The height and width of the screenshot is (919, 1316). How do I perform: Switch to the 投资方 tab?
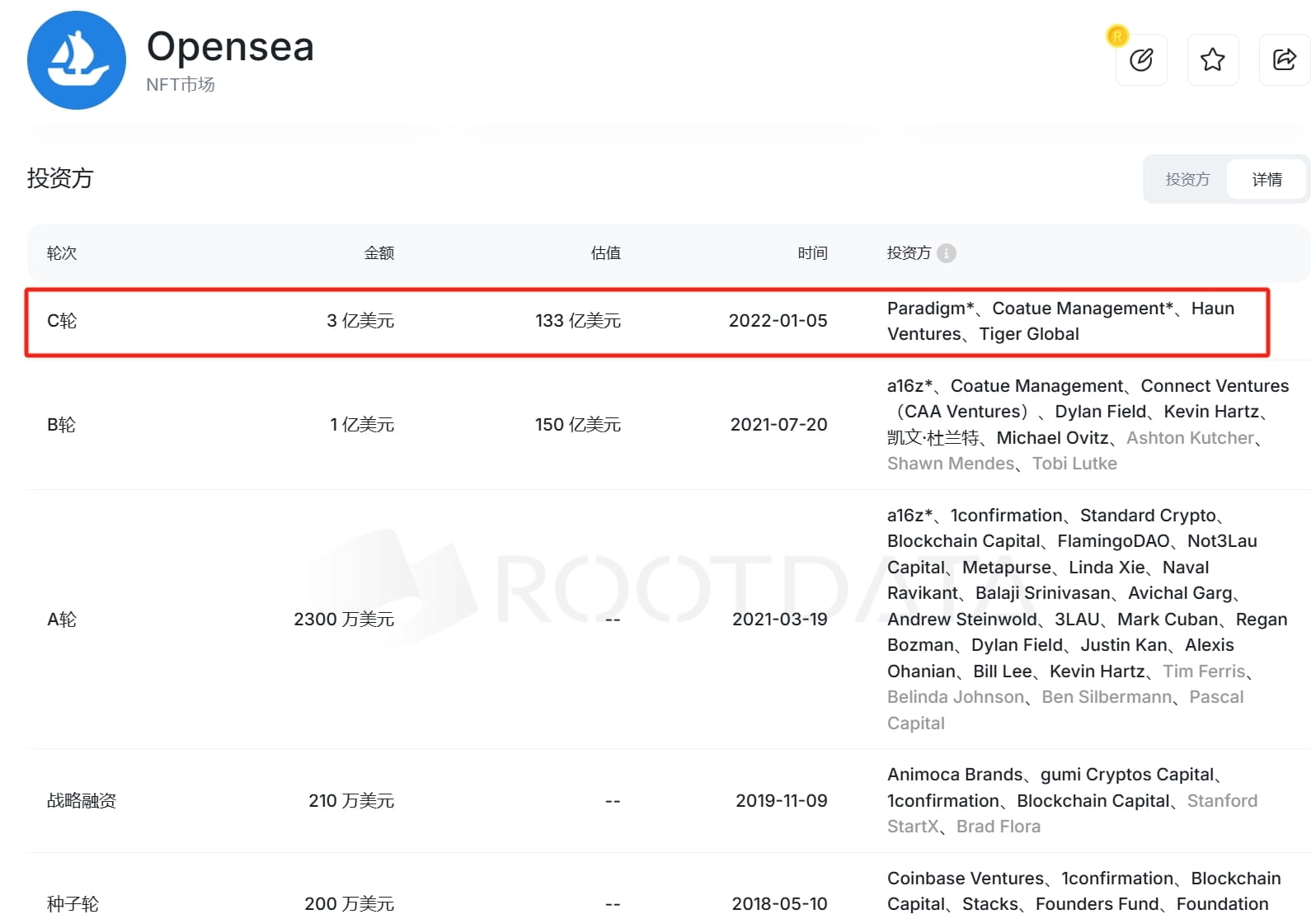coord(1187,179)
